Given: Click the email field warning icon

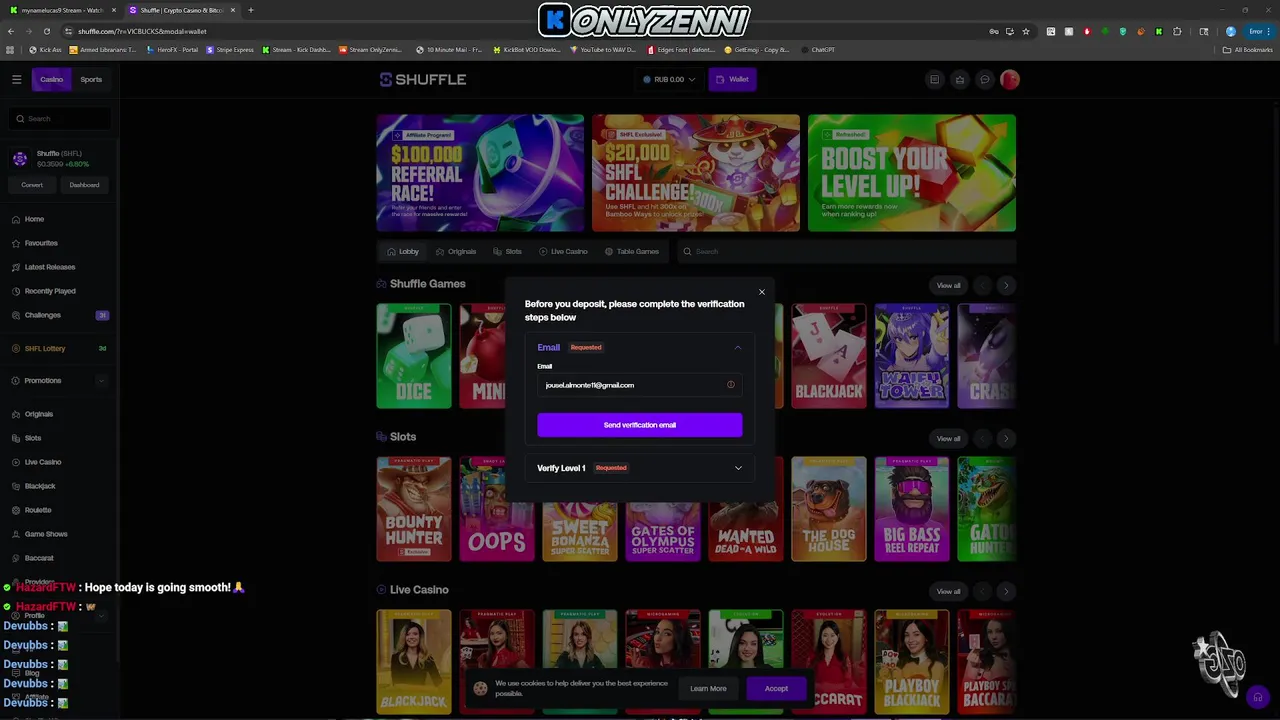Looking at the screenshot, I should [x=730, y=385].
